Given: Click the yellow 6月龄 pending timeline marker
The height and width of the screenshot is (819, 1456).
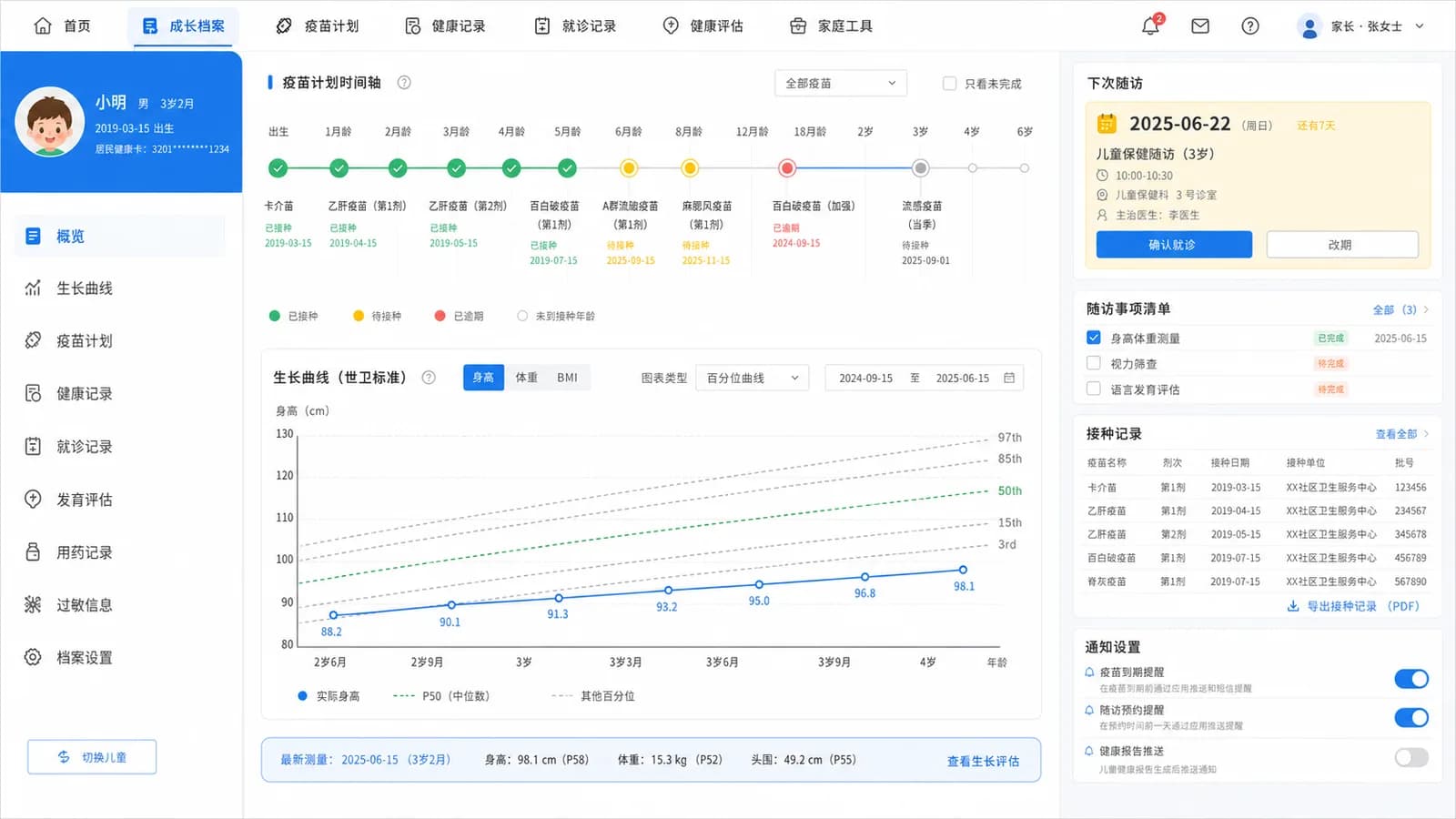Looking at the screenshot, I should tap(628, 167).
